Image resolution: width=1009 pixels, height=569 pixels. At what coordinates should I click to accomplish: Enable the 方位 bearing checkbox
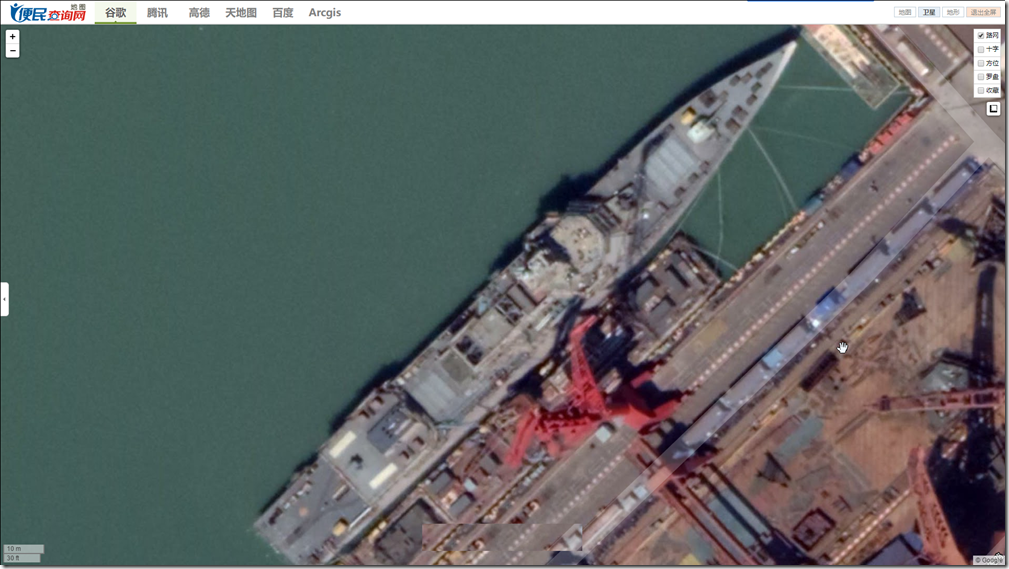981,63
